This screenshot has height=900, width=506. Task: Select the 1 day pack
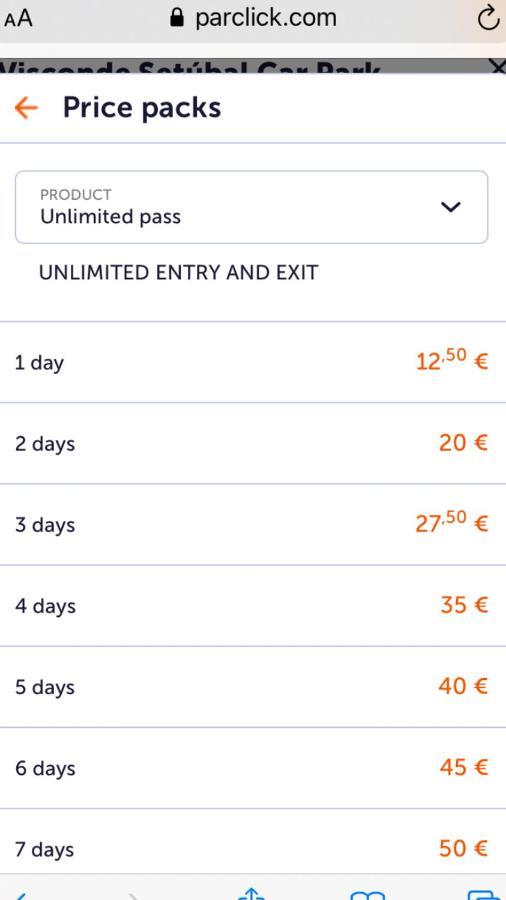point(253,362)
